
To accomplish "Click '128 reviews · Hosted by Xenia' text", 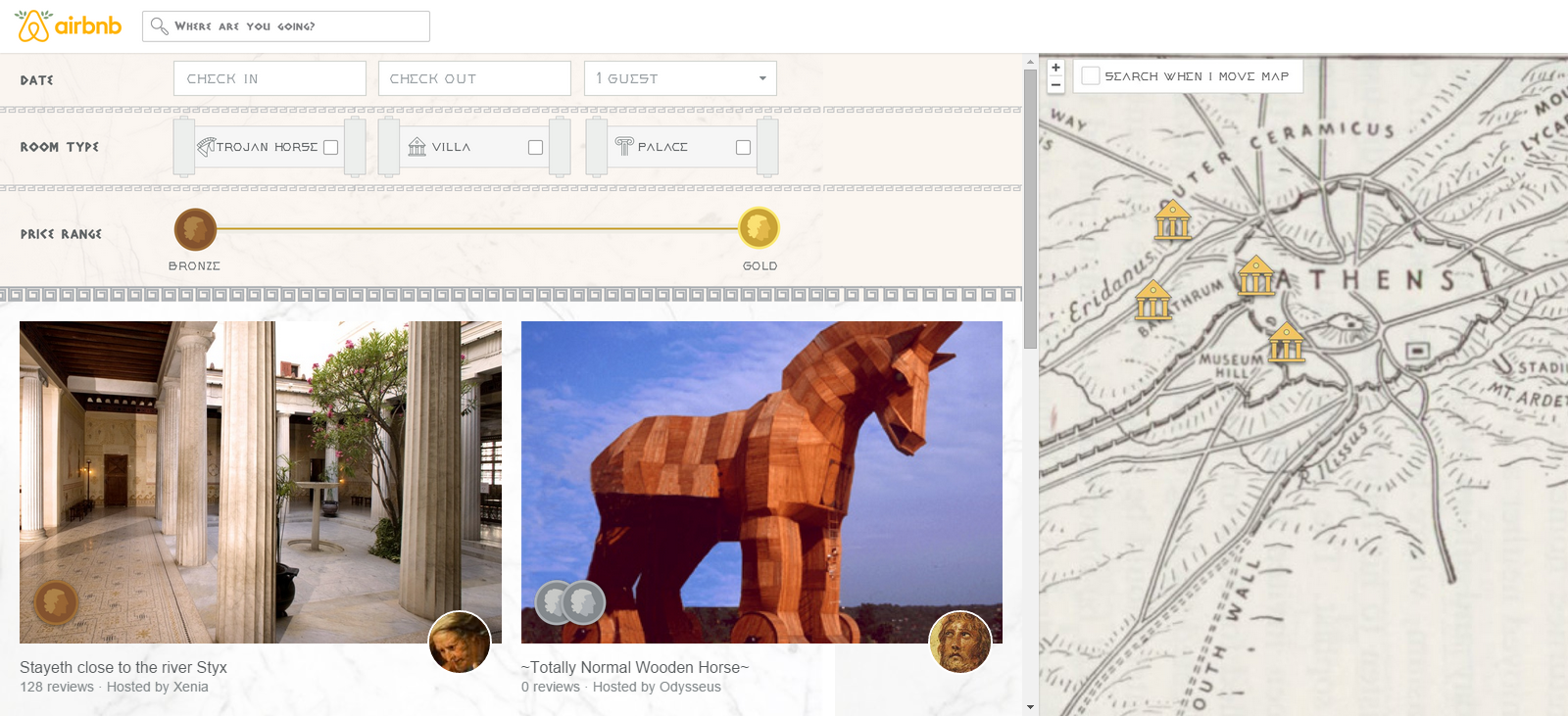I will click(x=114, y=687).
